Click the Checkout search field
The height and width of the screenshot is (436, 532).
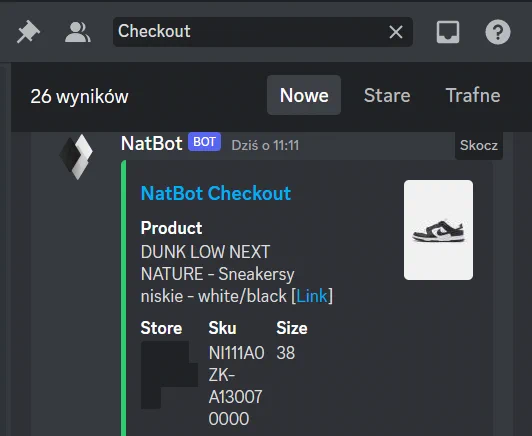263,32
